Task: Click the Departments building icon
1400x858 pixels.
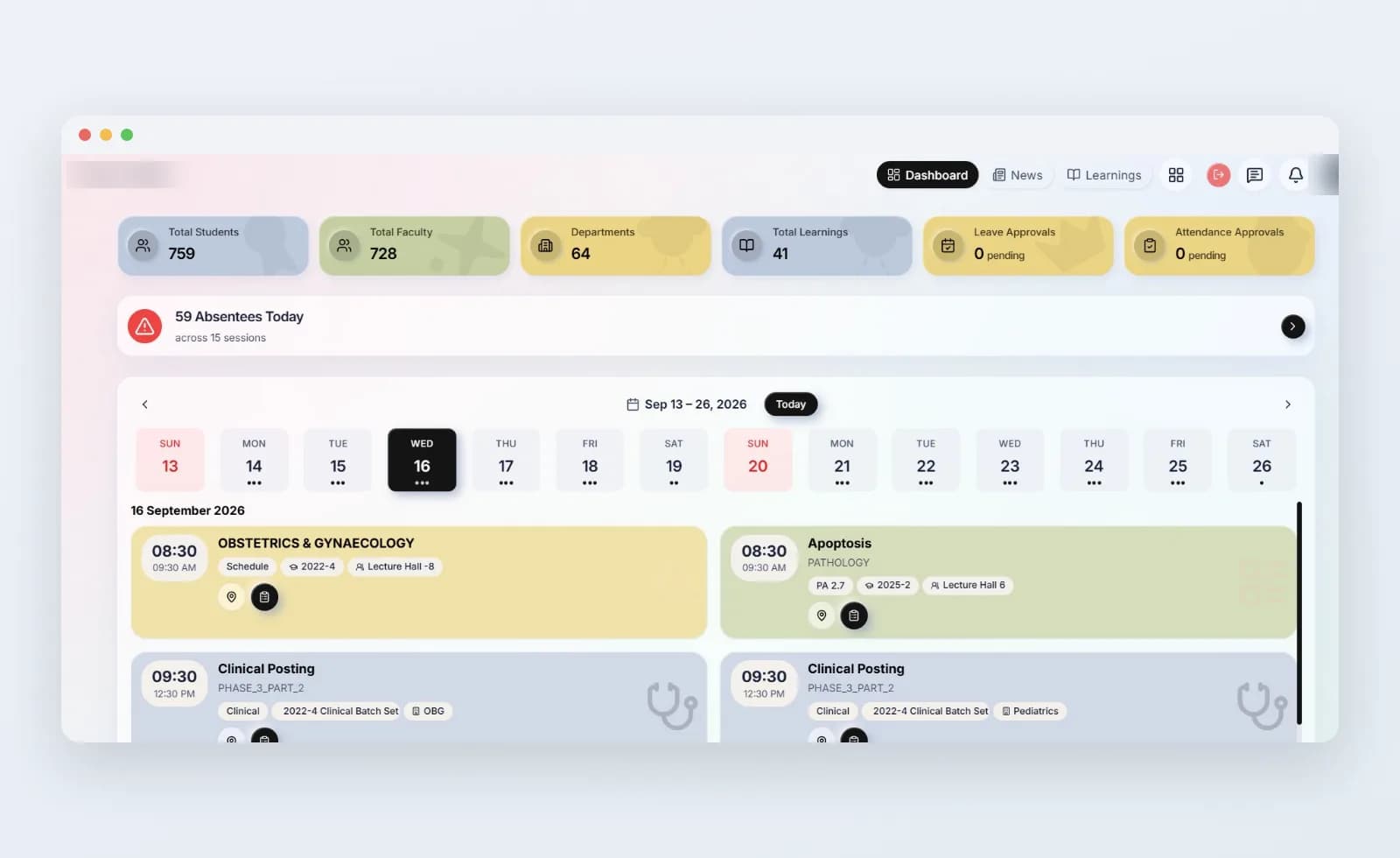Action: (545, 246)
